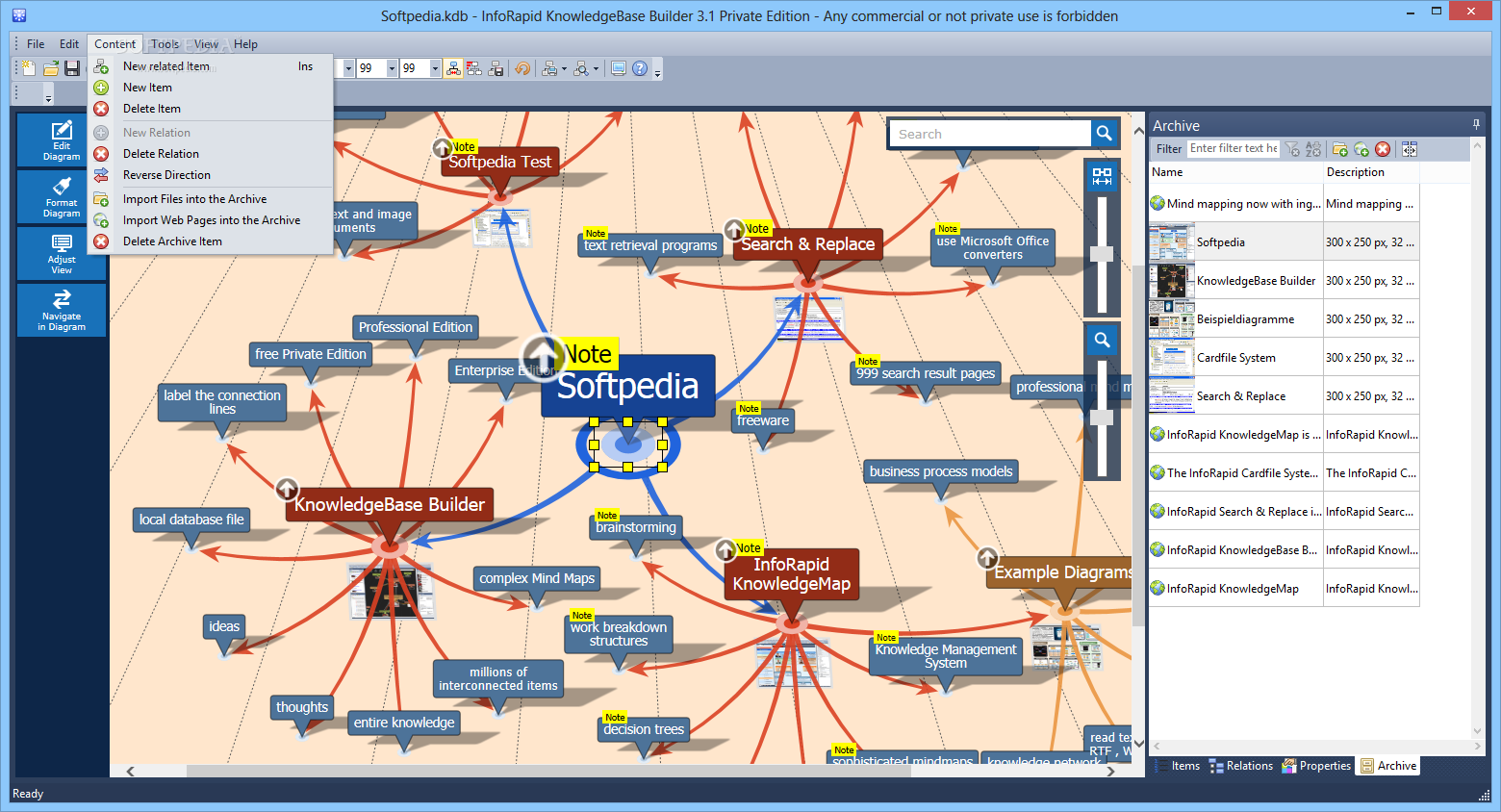The height and width of the screenshot is (812, 1501).
Task: Open the Edit menu
Action: (69, 43)
